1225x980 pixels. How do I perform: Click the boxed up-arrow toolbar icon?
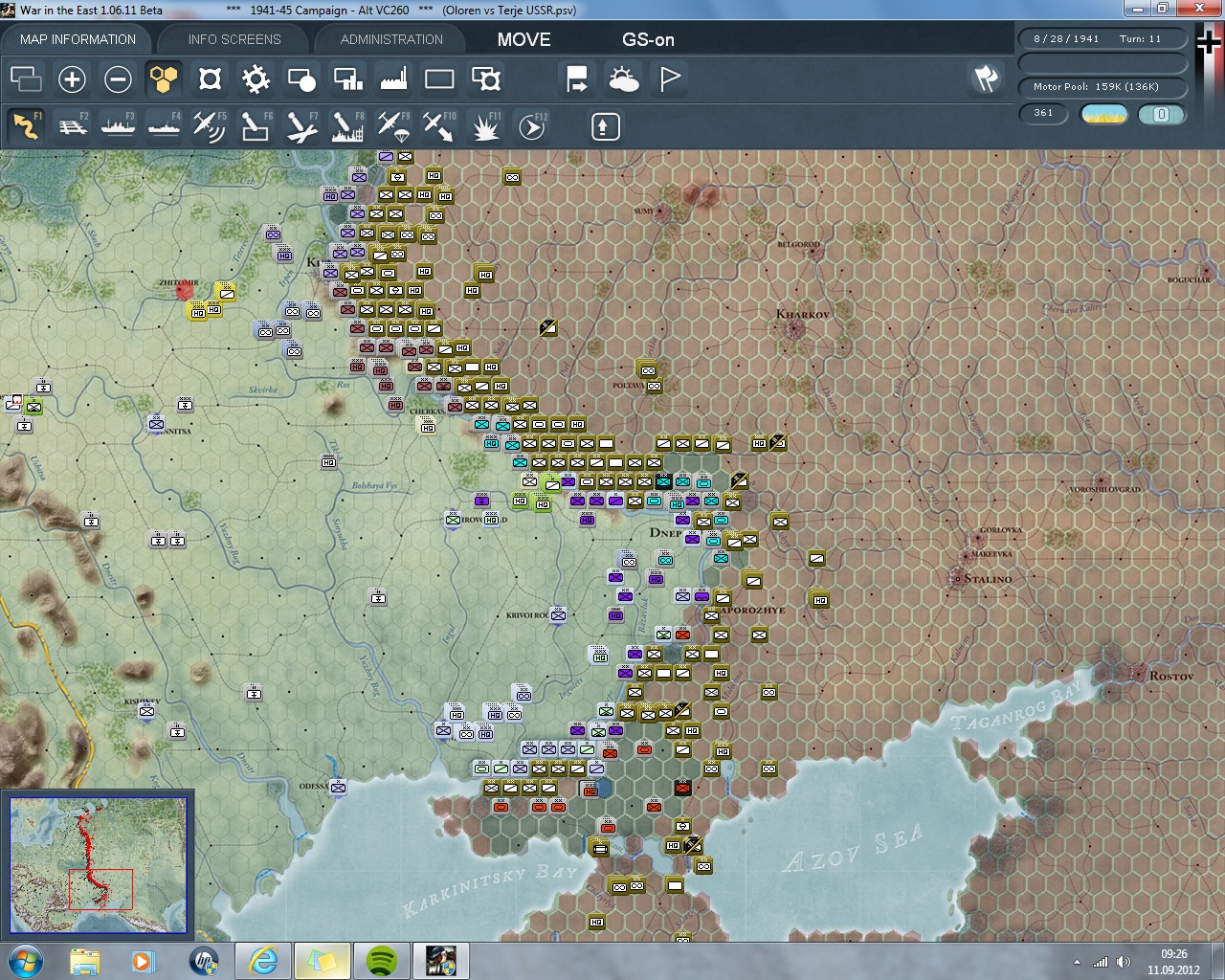tap(605, 126)
